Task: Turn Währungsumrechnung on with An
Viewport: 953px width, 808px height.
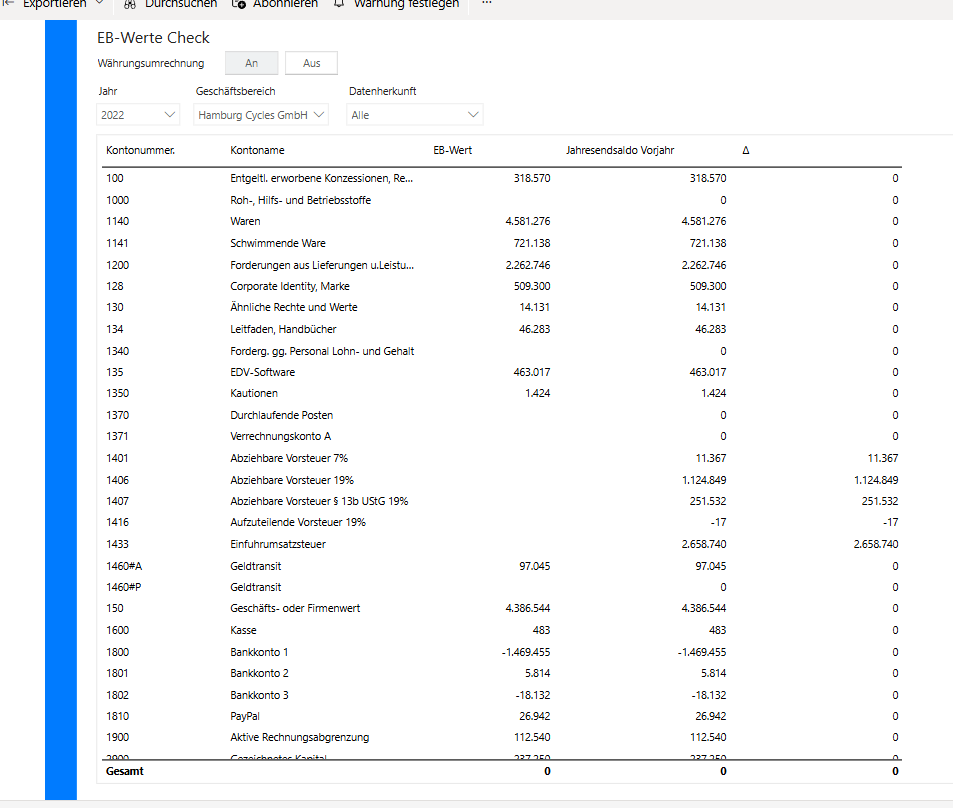Action: [252, 63]
